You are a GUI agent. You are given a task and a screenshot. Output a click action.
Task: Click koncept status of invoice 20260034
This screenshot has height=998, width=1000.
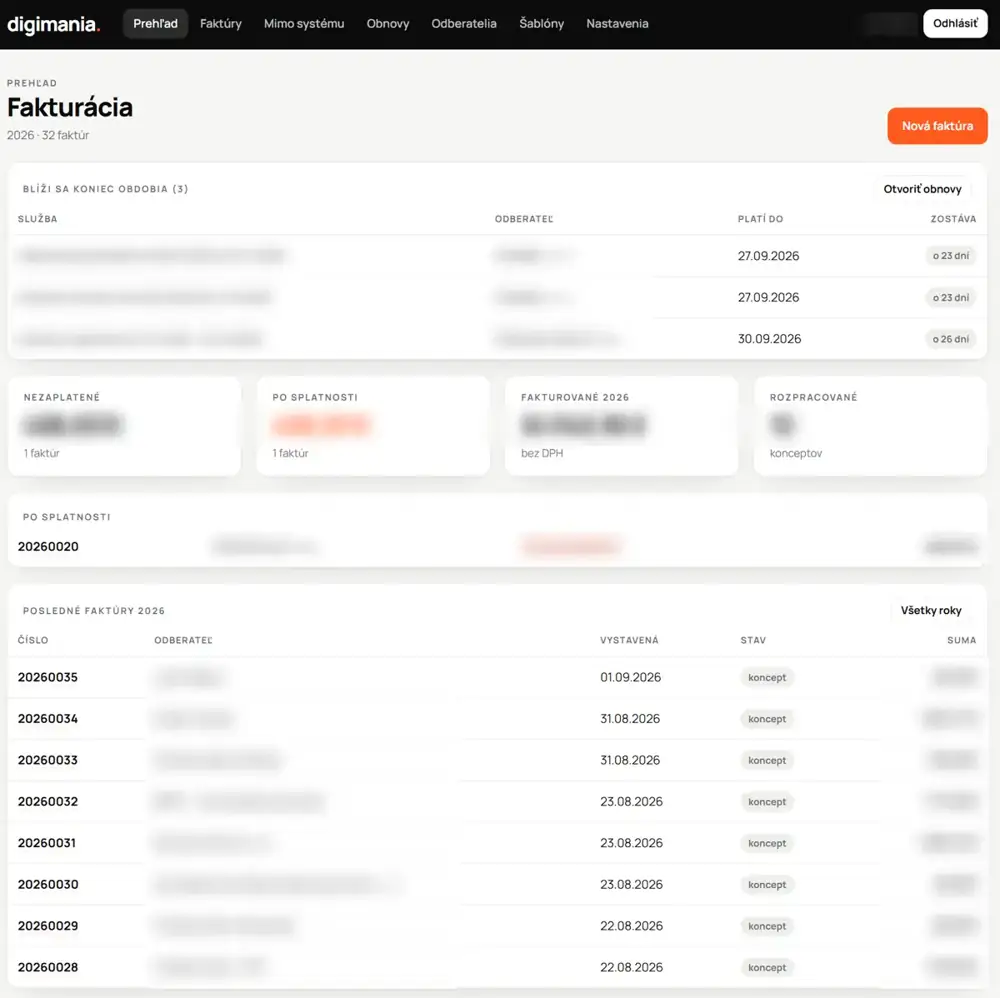click(x=767, y=719)
